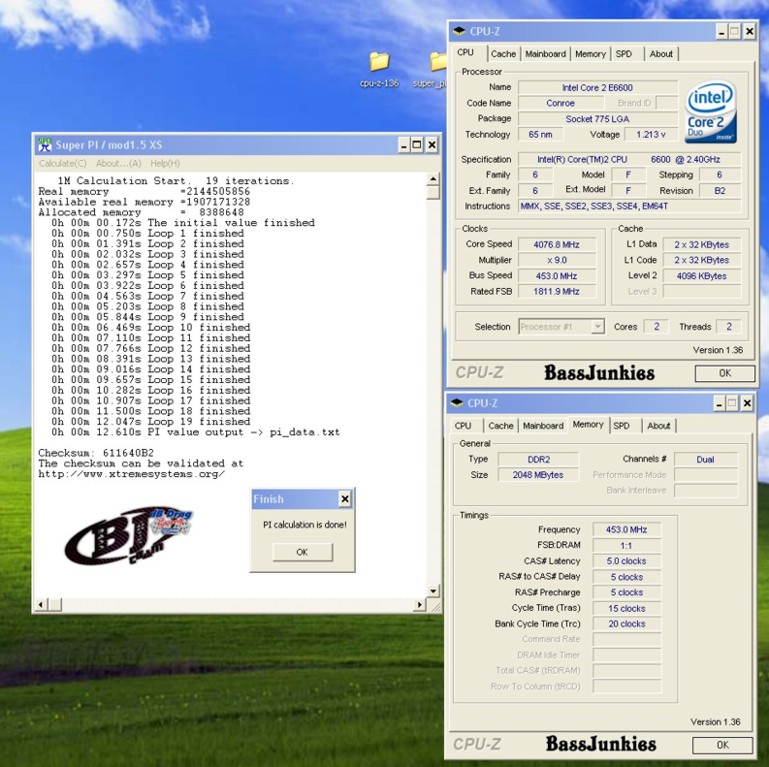Open Calculate menu in Super PI
Viewport: 769px width, 767px height.
(63, 163)
